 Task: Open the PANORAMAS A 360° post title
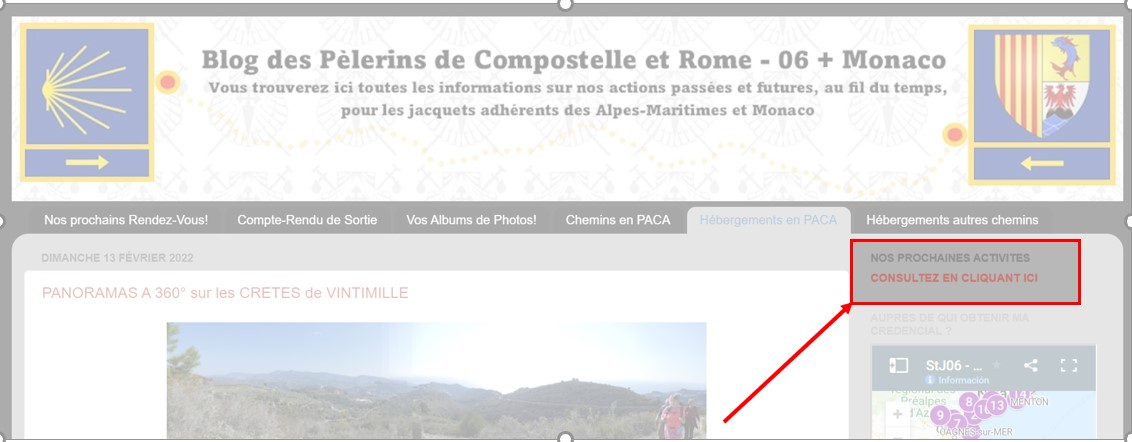[225, 293]
